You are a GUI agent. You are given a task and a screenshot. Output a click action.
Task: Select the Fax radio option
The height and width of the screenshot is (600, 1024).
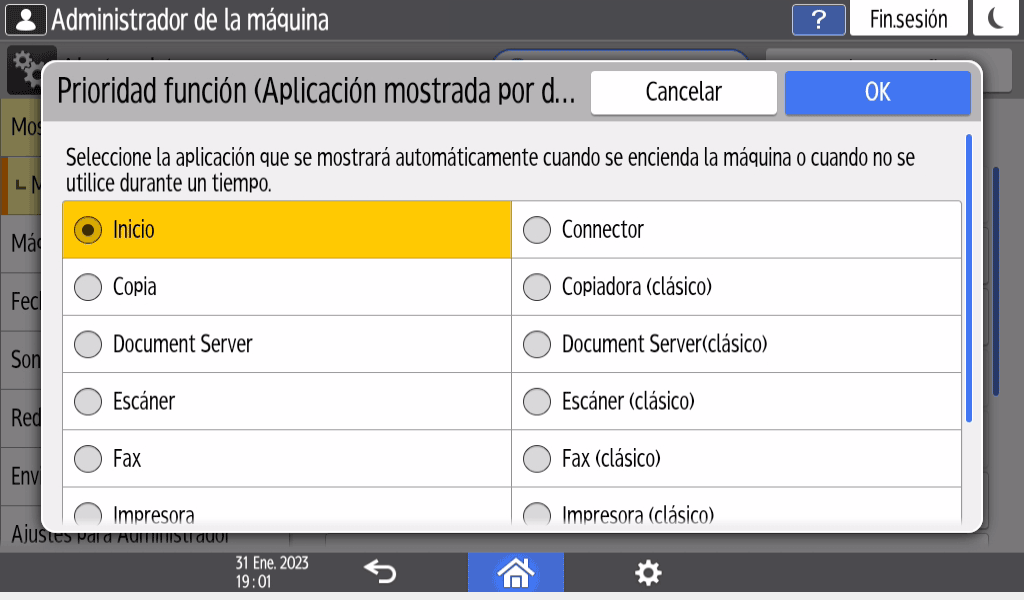tap(89, 459)
